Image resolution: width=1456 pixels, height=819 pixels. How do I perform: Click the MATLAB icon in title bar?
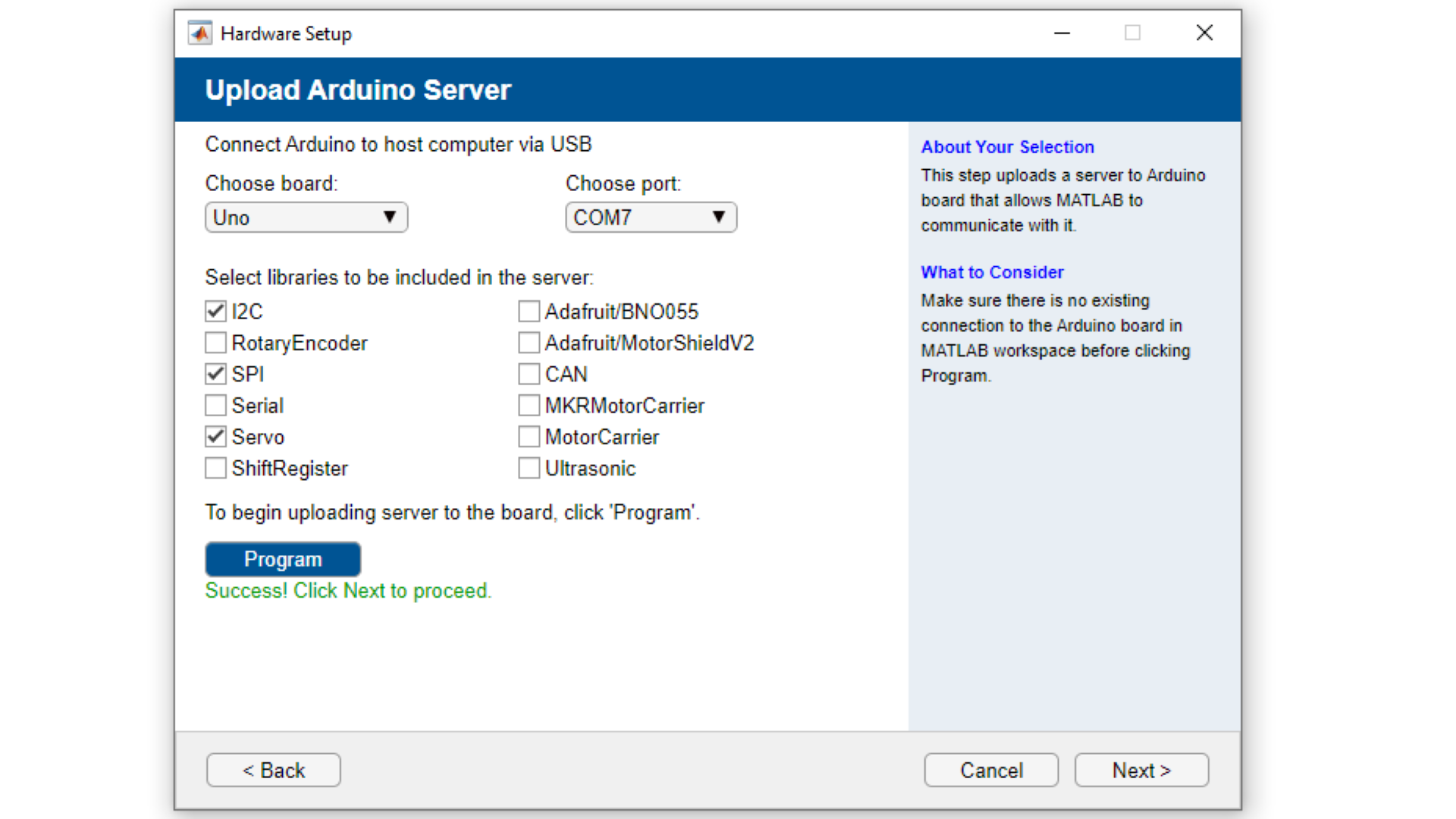point(200,33)
